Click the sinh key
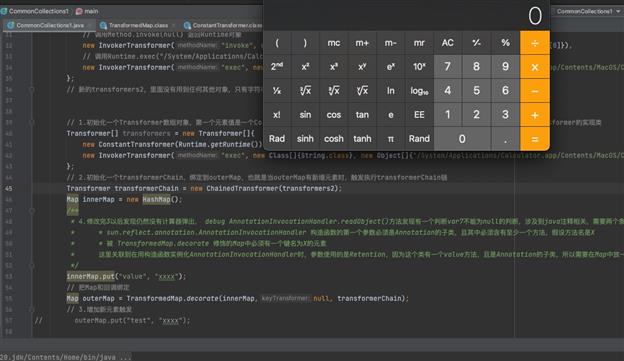 [x=305, y=139]
